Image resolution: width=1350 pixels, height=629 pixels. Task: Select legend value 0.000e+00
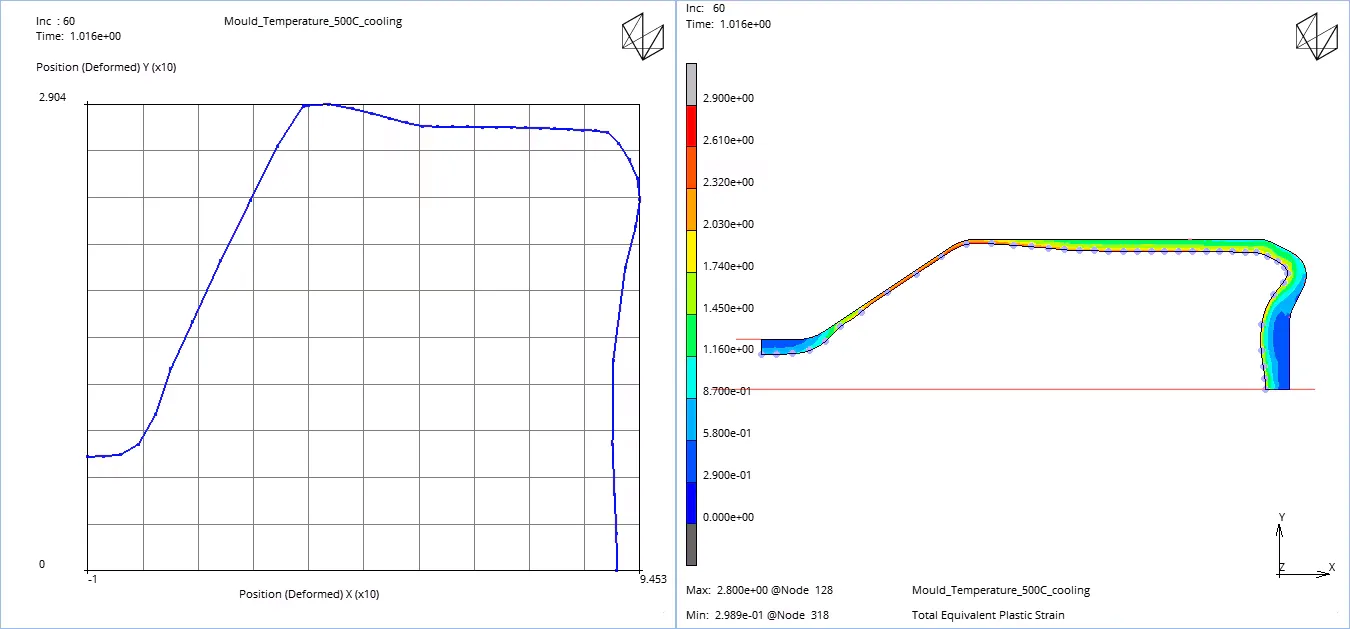click(x=728, y=518)
